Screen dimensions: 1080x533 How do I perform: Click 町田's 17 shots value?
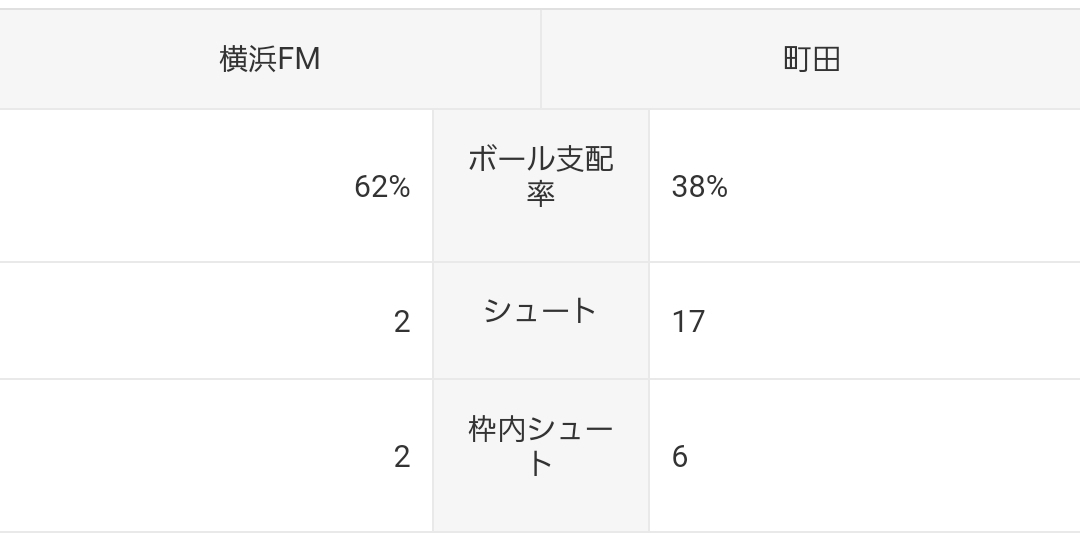pos(689,322)
